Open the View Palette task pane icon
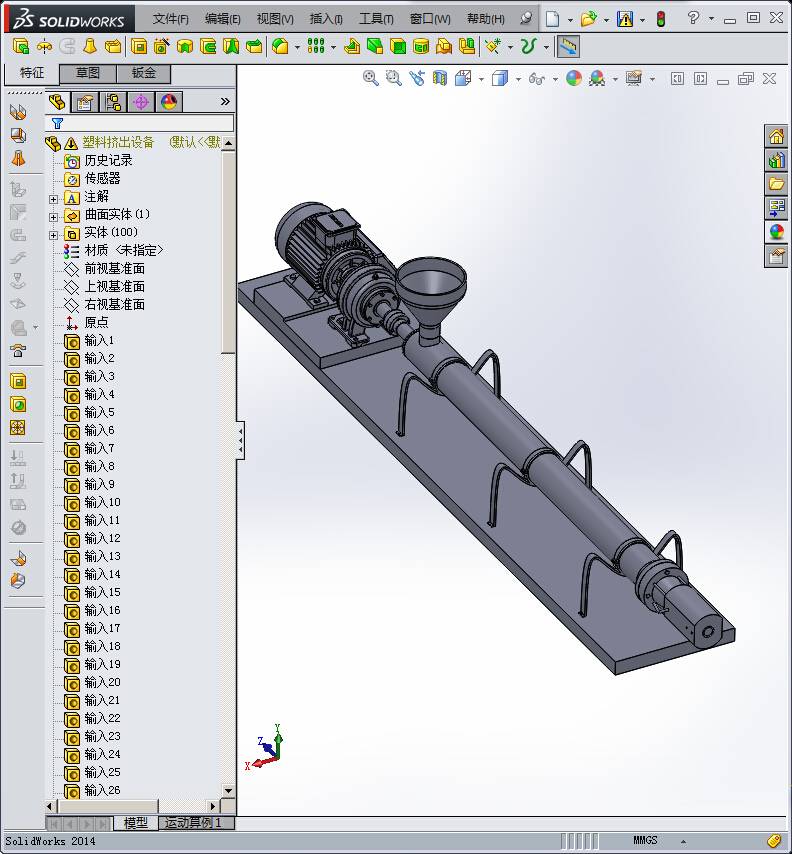This screenshot has width=792, height=854. (x=776, y=208)
